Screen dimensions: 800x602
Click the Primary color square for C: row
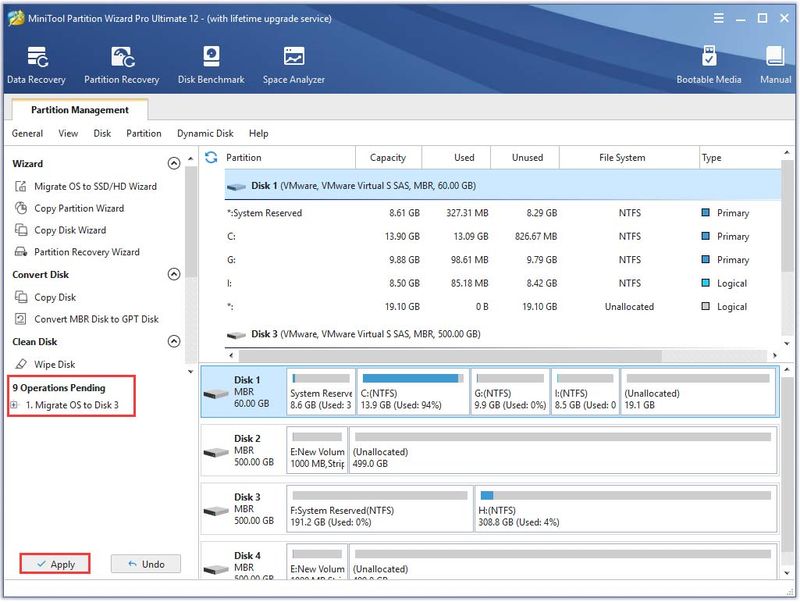point(706,236)
